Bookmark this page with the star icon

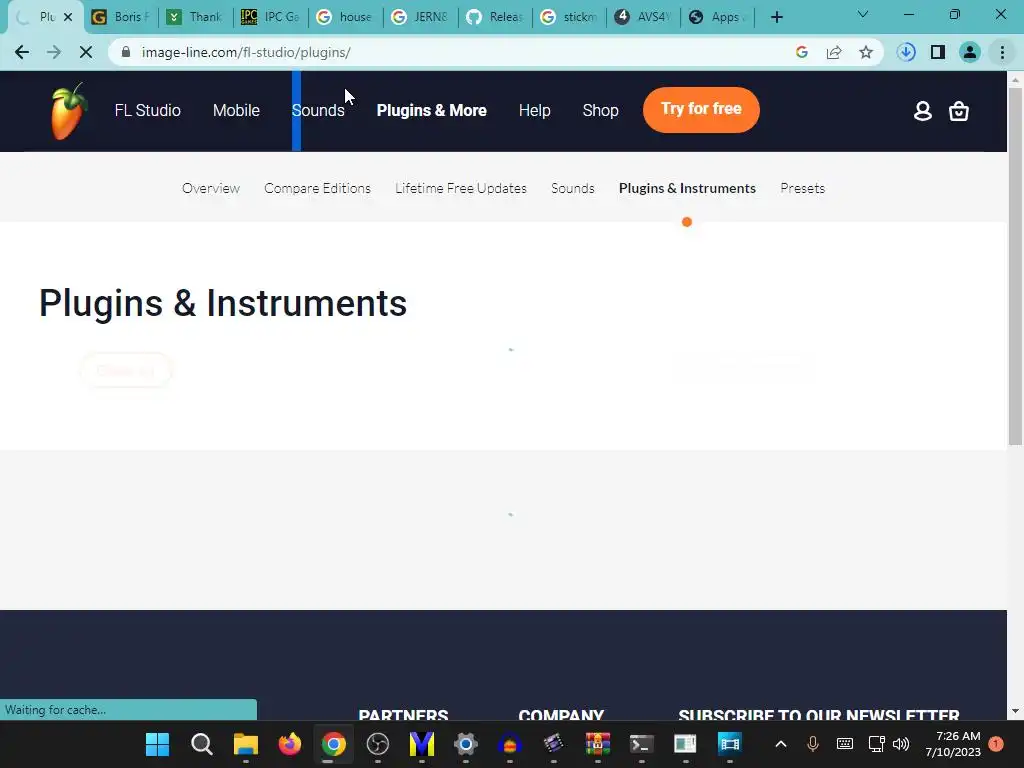pyautogui.click(x=866, y=52)
